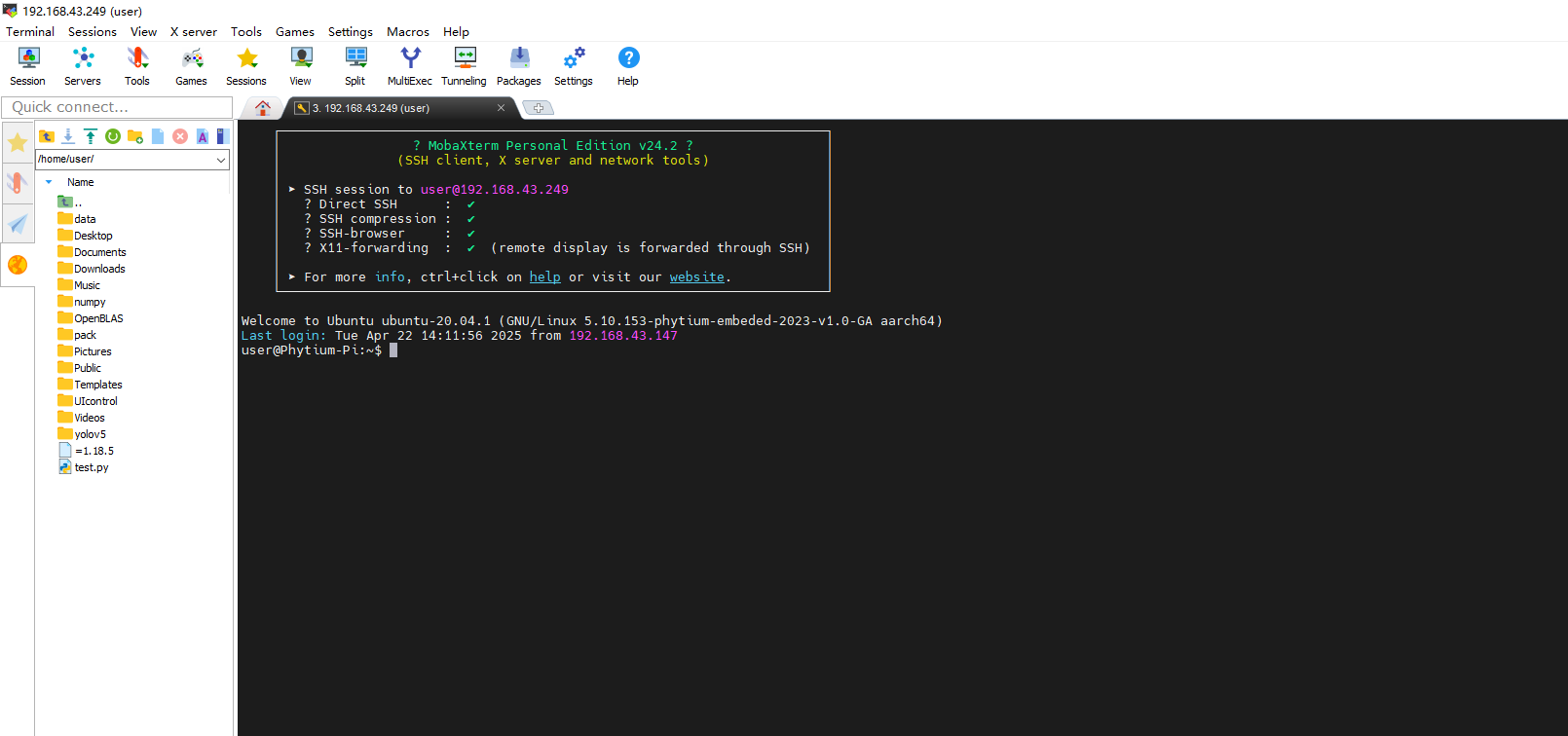The height and width of the screenshot is (736, 1568).
Task: Open the Tools knife sidebar tab
Action: tap(18, 183)
